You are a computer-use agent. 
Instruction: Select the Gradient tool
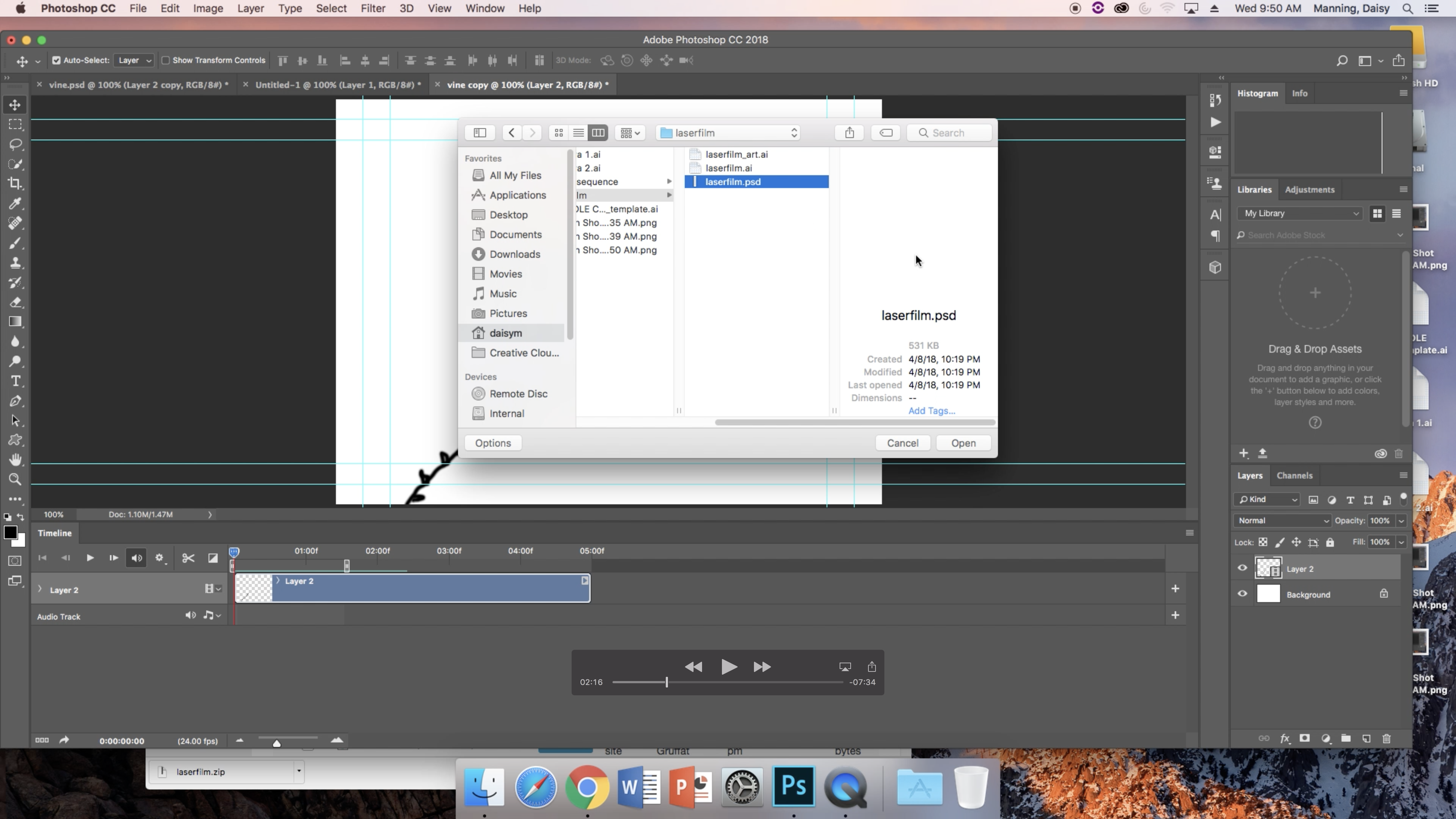15,322
